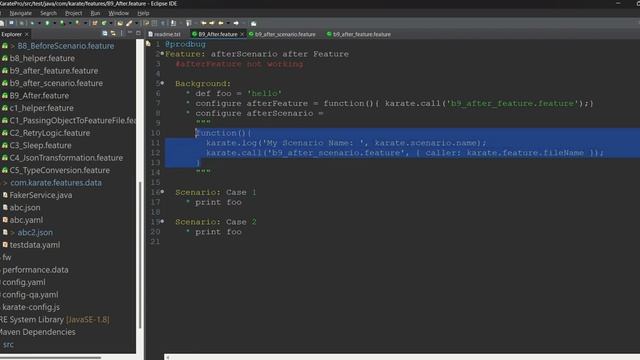The width and height of the screenshot is (640, 360).
Task: Click the rightmost toolbar icon after Forward arrow
Action: click(x=253, y=23)
